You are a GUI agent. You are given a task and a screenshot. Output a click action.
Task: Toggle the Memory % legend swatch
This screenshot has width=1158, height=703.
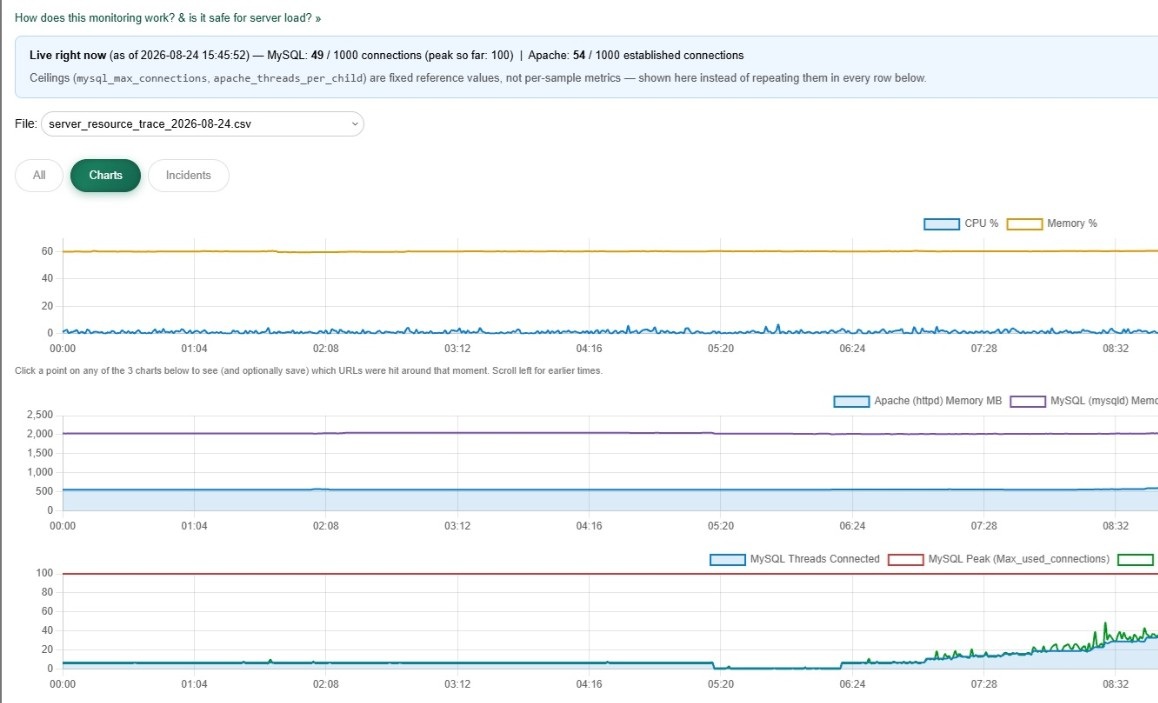tap(1024, 224)
